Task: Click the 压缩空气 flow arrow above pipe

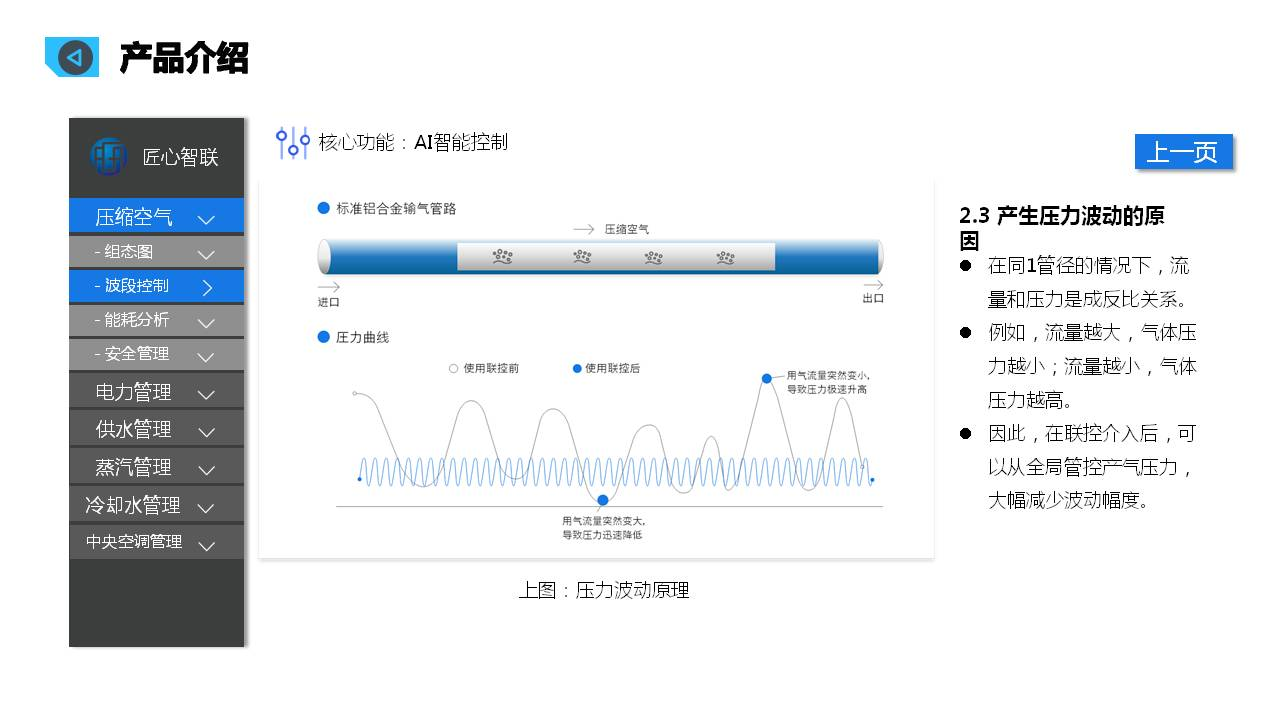Action: pos(584,229)
